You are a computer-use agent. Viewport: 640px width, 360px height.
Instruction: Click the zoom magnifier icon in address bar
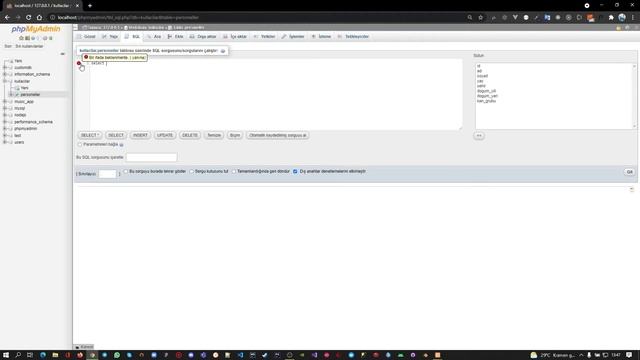[470, 18]
